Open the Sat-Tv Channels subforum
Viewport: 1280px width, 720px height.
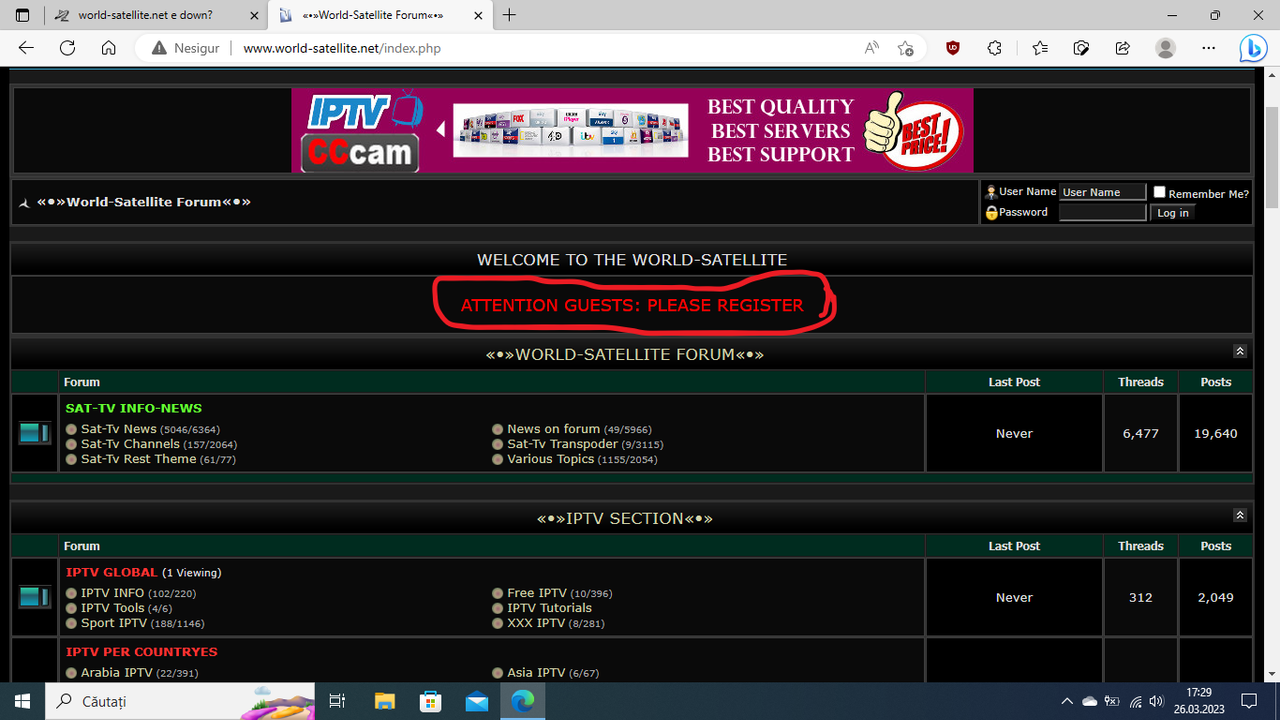point(131,444)
